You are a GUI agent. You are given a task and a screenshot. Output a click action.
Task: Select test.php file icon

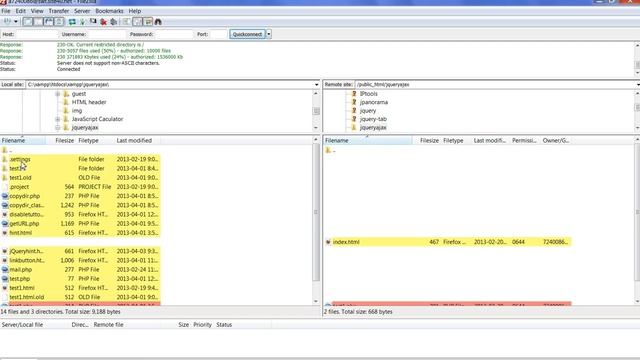[4, 279]
